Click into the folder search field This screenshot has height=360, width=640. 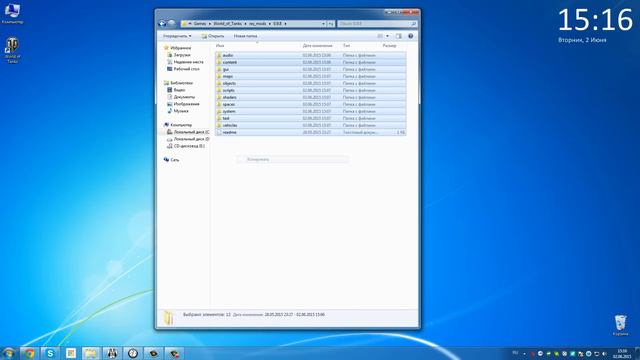(x=377, y=24)
